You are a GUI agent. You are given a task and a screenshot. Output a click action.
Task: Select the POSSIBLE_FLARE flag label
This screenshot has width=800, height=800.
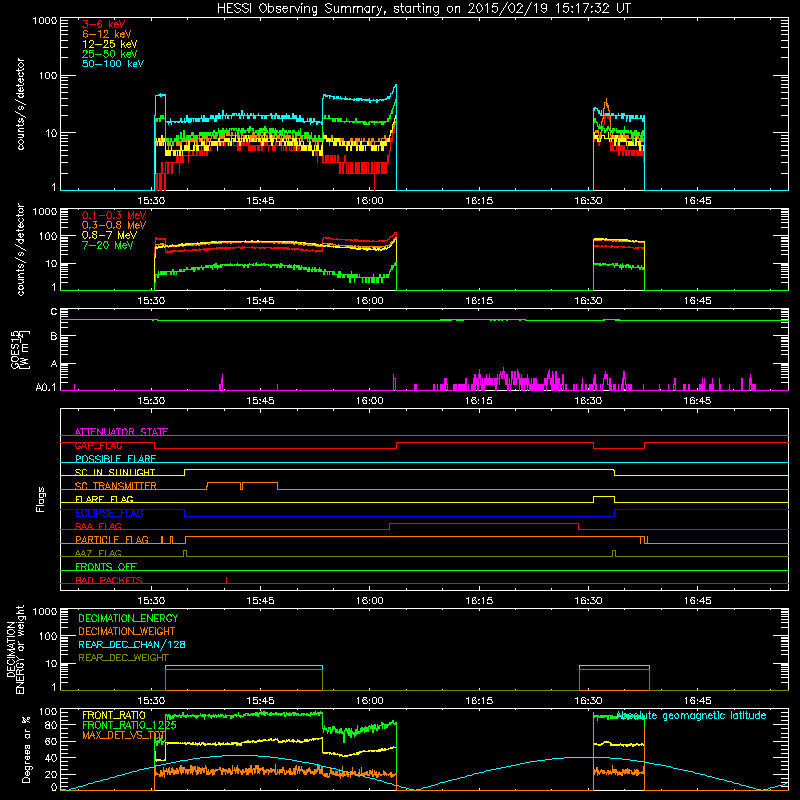(x=115, y=459)
